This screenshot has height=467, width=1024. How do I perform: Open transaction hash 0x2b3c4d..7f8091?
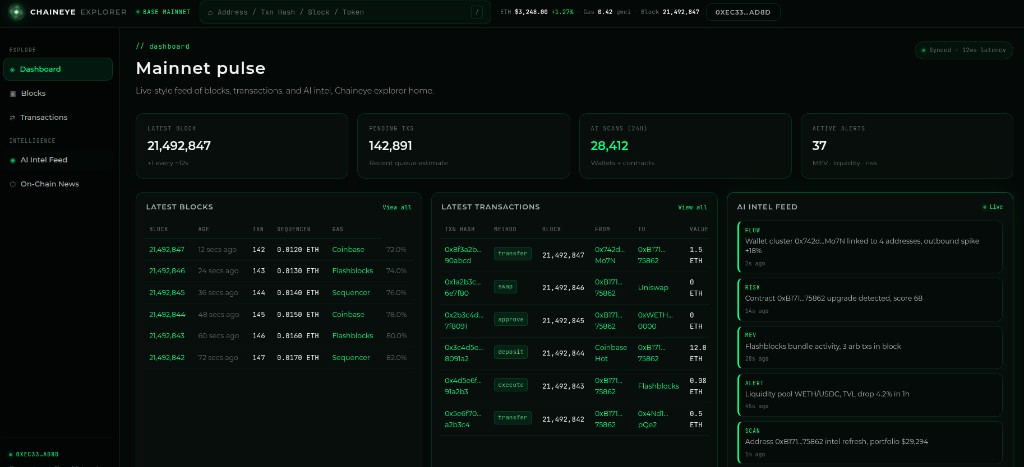coord(464,320)
